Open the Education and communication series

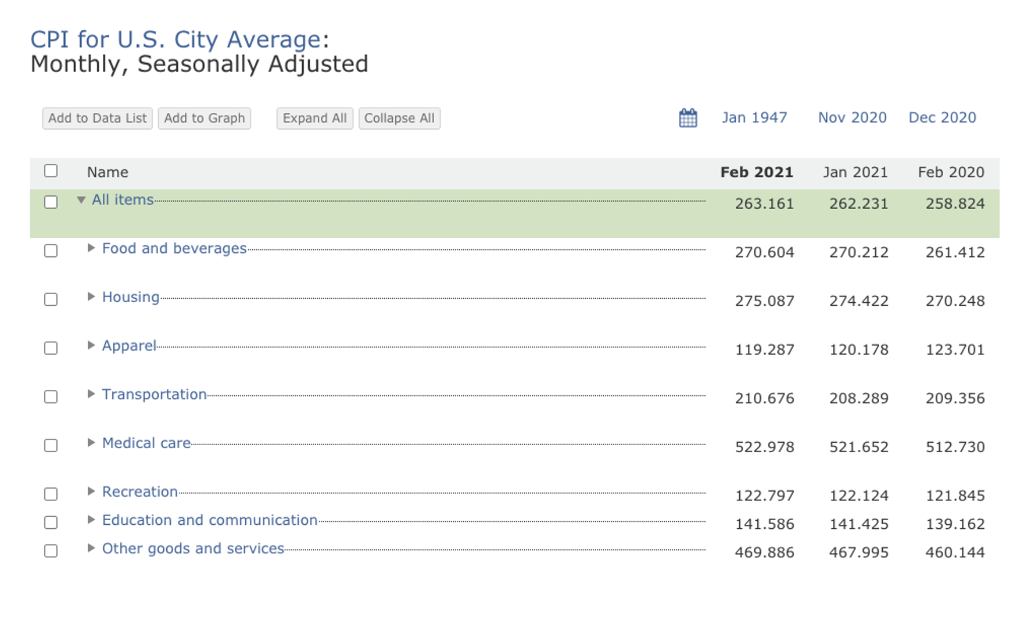pyautogui.click(x=210, y=520)
